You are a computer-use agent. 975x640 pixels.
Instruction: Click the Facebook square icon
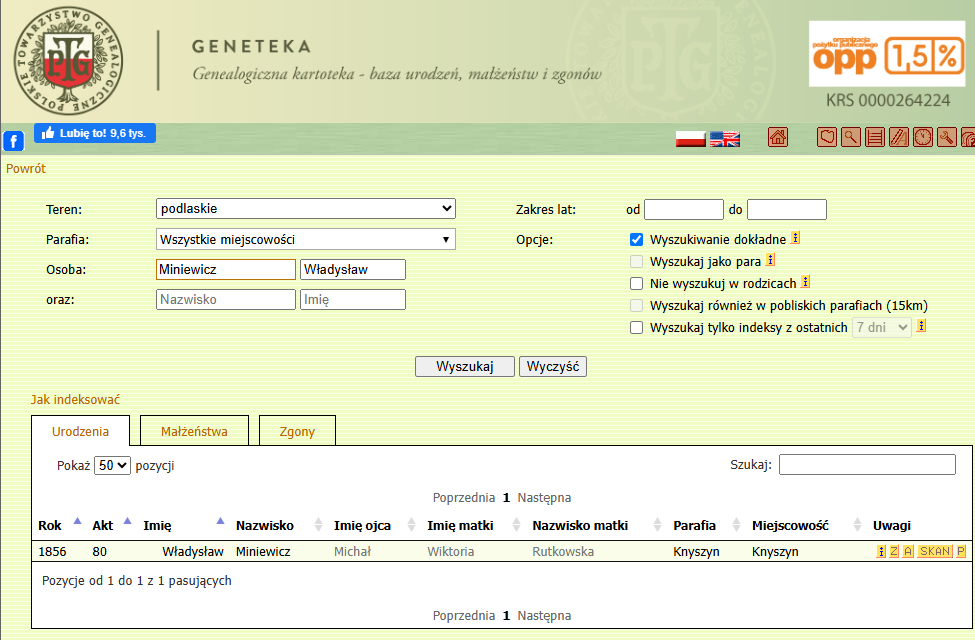(x=14, y=141)
